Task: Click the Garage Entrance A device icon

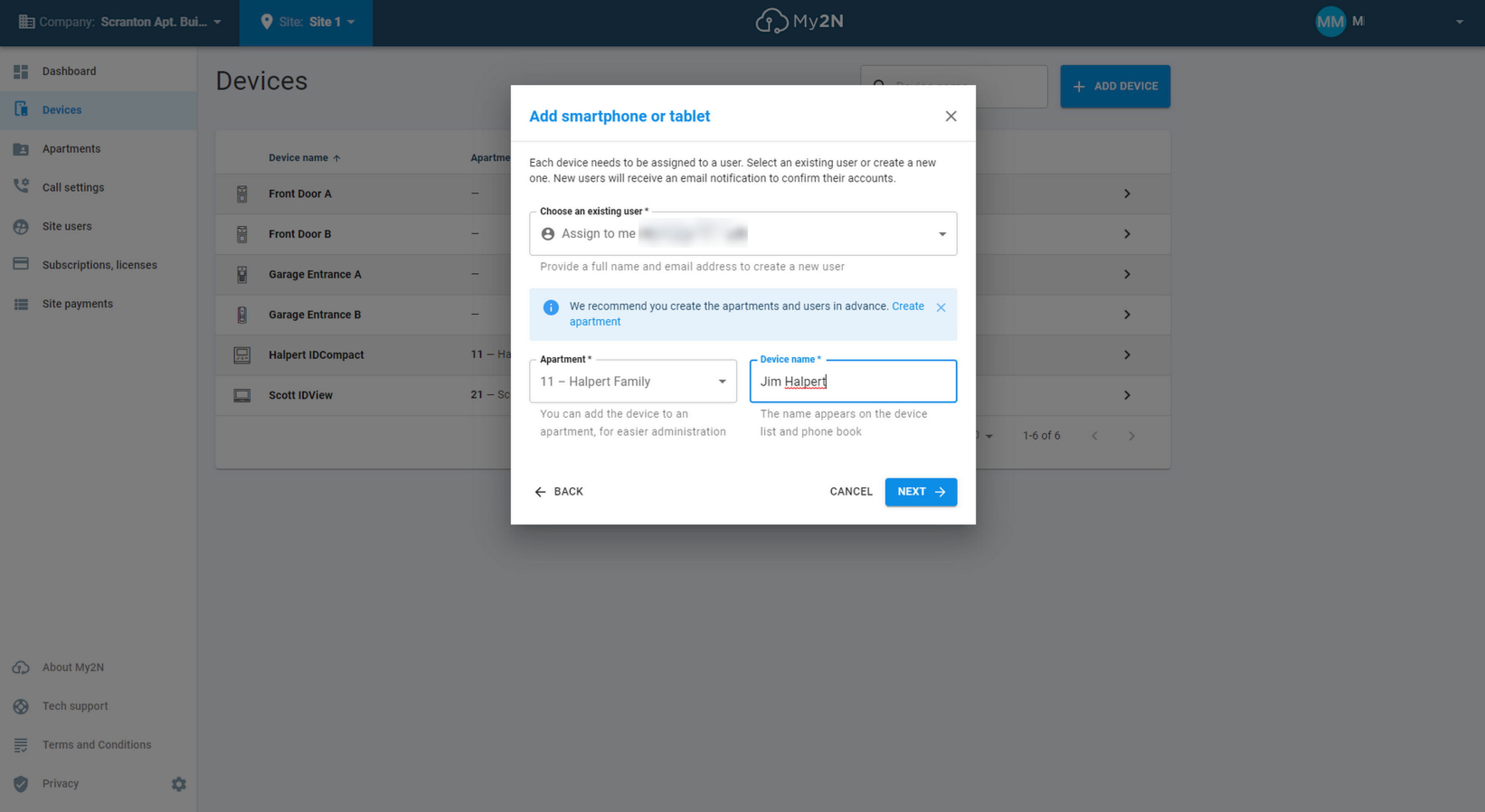Action: (242, 275)
